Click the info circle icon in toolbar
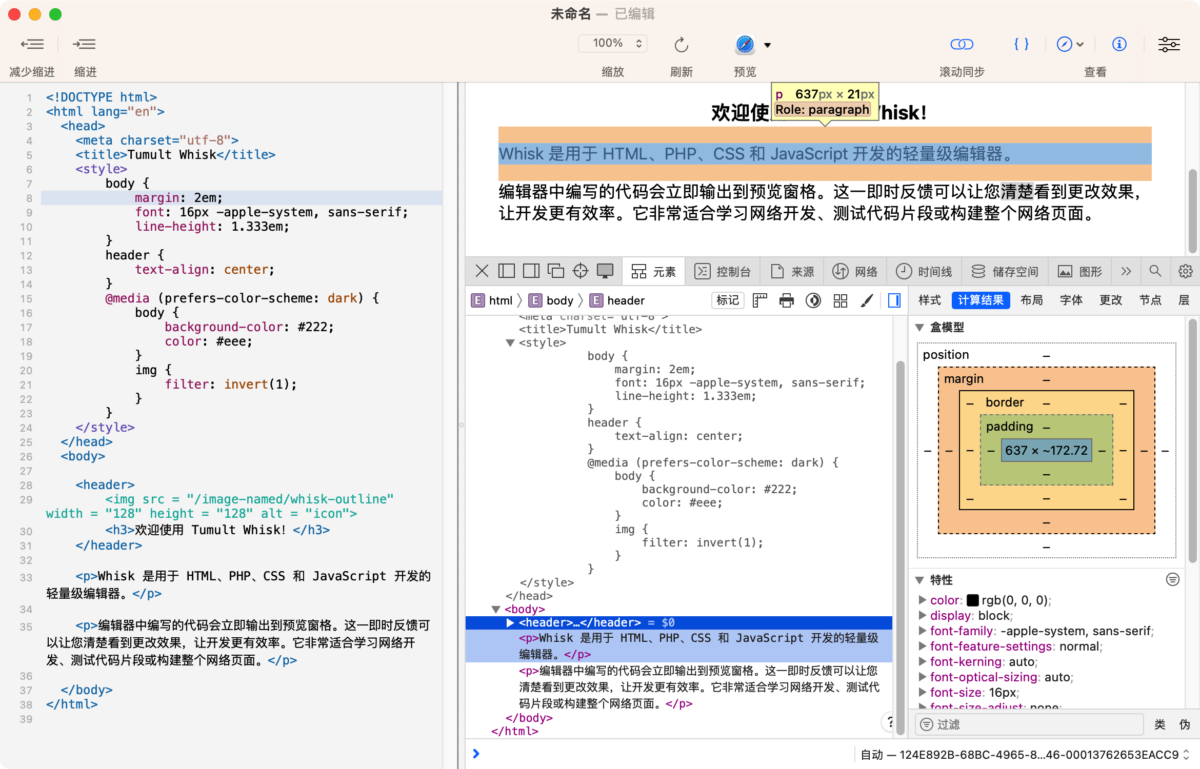Image resolution: width=1200 pixels, height=769 pixels. coord(1120,44)
